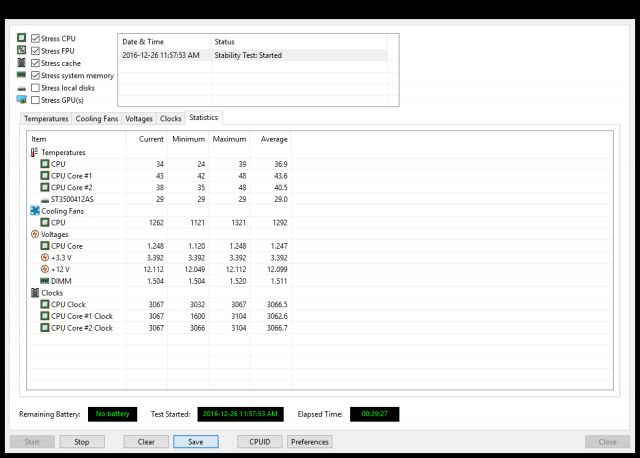The width and height of the screenshot is (640, 458).
Task: Click the 3066.5 average CPU Clock value
Action: click(277, 305)
